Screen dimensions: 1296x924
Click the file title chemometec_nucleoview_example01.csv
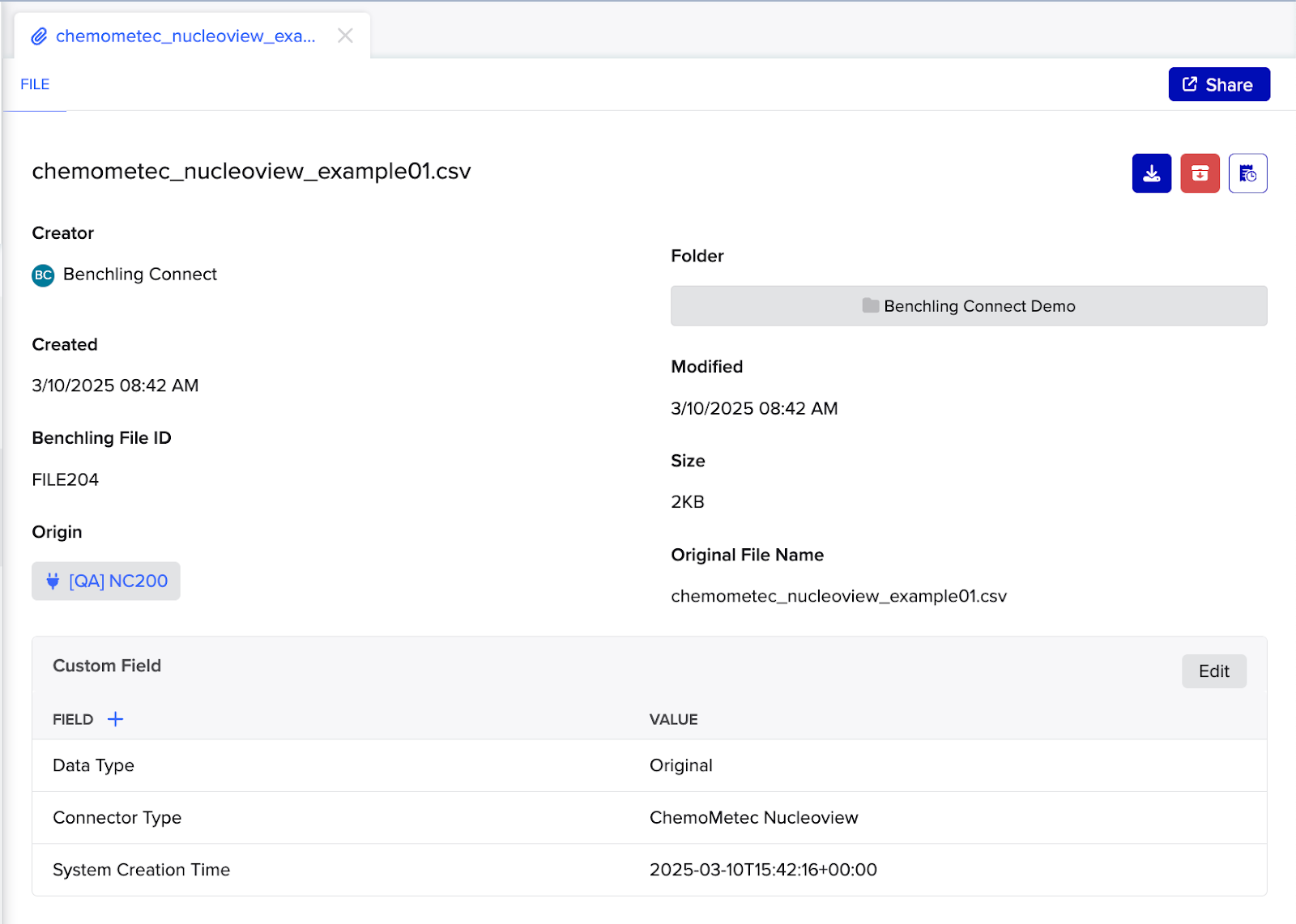click(x=251, y=172)
